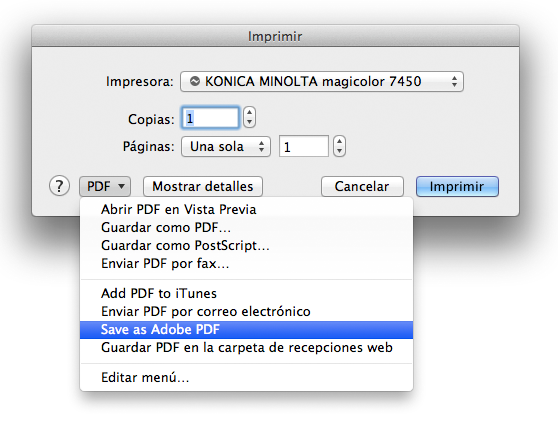Click the Cancelar button
This screenshot has height=421, width=558.
click(362, 186)
